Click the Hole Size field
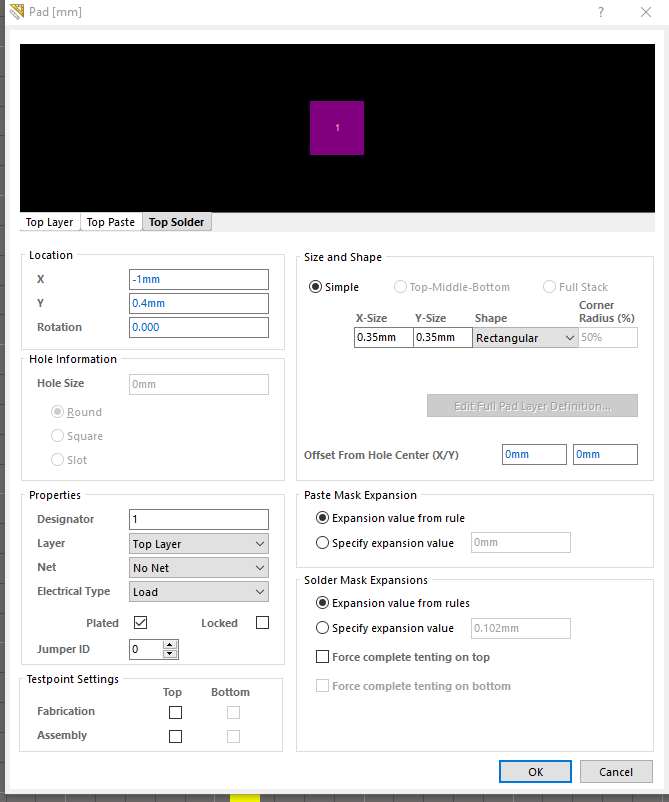The width and height of the screenshot is (669, 802). click(x=199, y=384)
